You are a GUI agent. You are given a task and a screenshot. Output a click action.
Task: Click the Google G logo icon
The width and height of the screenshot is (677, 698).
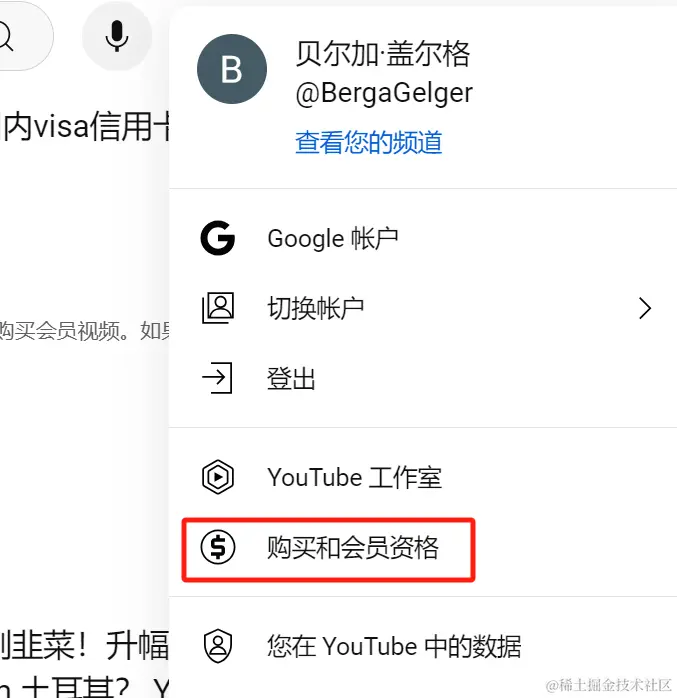tap(218, 238)
